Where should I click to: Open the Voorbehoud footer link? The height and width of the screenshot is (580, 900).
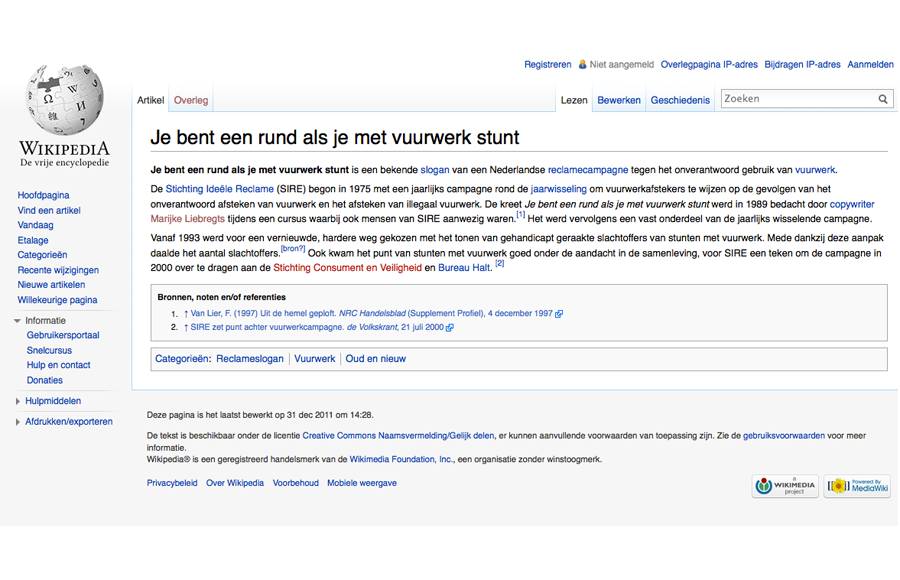pyautogui.click(x=296, y=484)
